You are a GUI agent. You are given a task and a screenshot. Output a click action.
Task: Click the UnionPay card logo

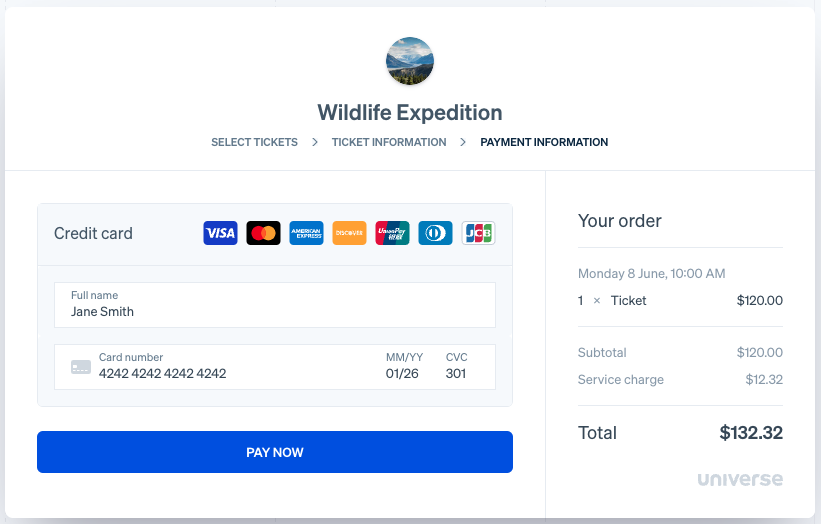[x=392, y=233]
